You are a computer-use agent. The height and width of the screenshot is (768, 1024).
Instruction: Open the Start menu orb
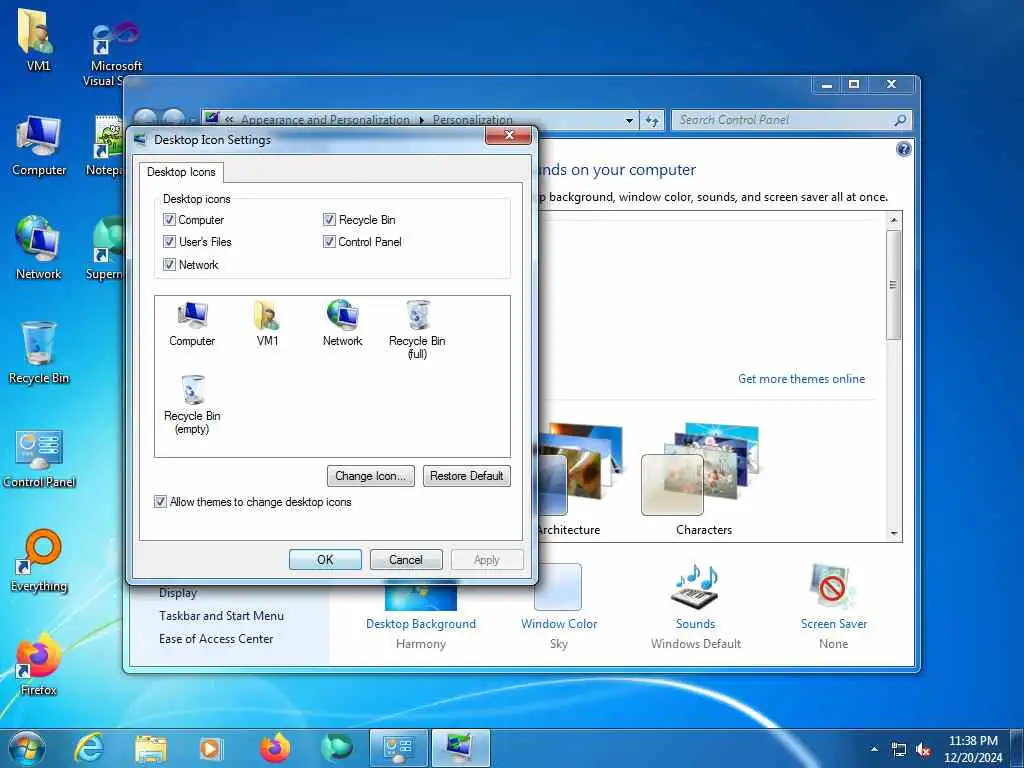click(x=27, y=748)
